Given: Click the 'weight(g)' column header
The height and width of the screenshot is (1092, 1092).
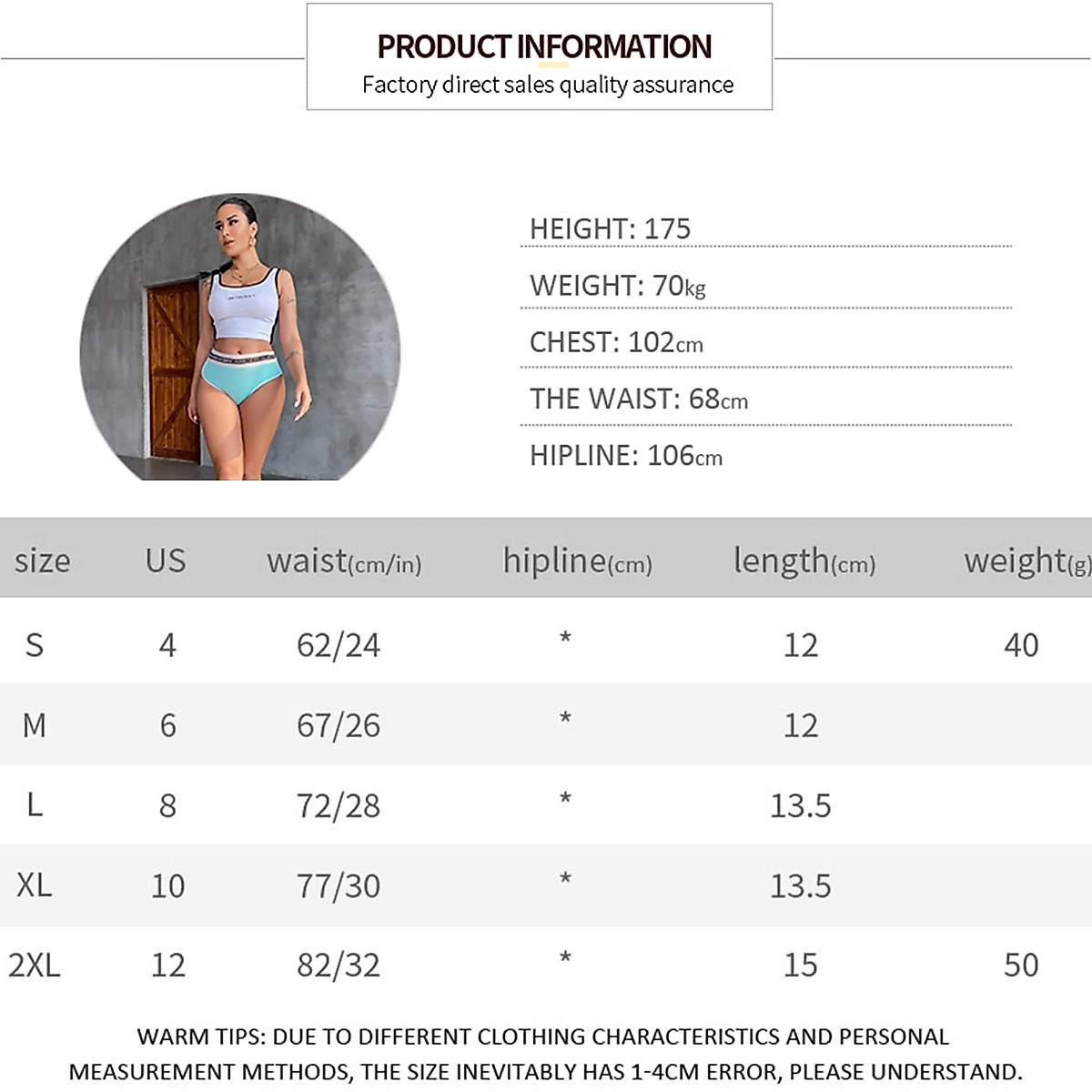Looking at the screenshot, I should click(1026, 561).
